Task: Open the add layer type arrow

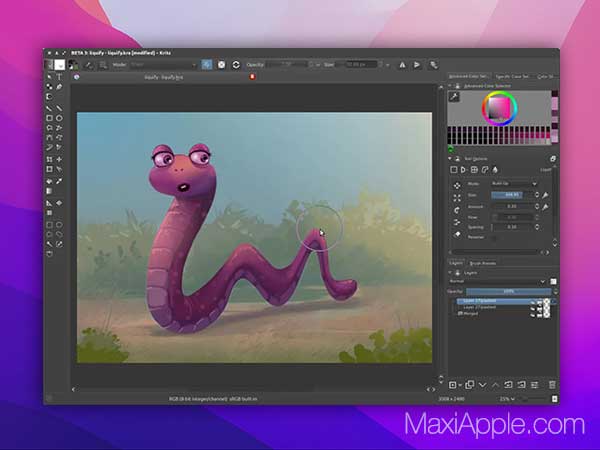Action: click(x=460, y=385)
